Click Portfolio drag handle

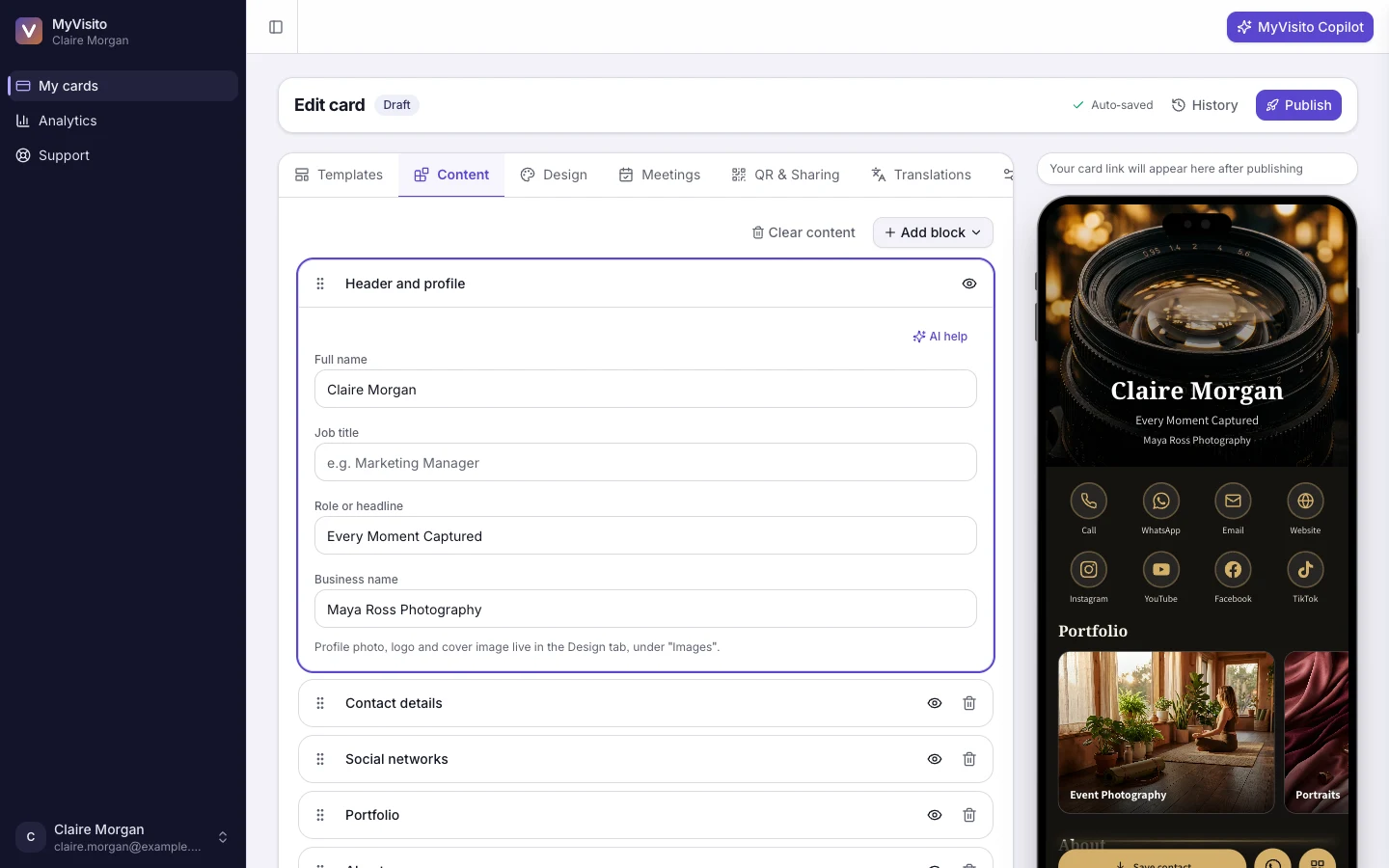point(320,815)
